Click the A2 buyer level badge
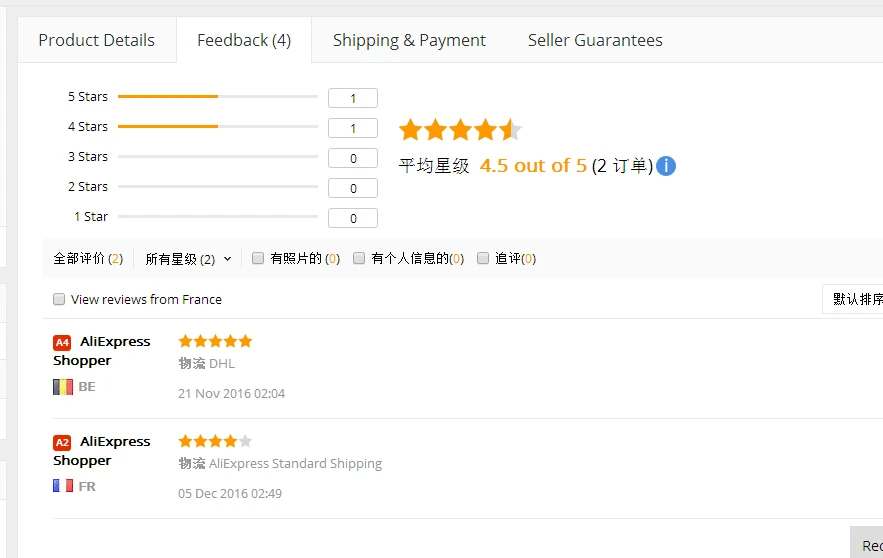883x558 pixels. tap(62, 443)
